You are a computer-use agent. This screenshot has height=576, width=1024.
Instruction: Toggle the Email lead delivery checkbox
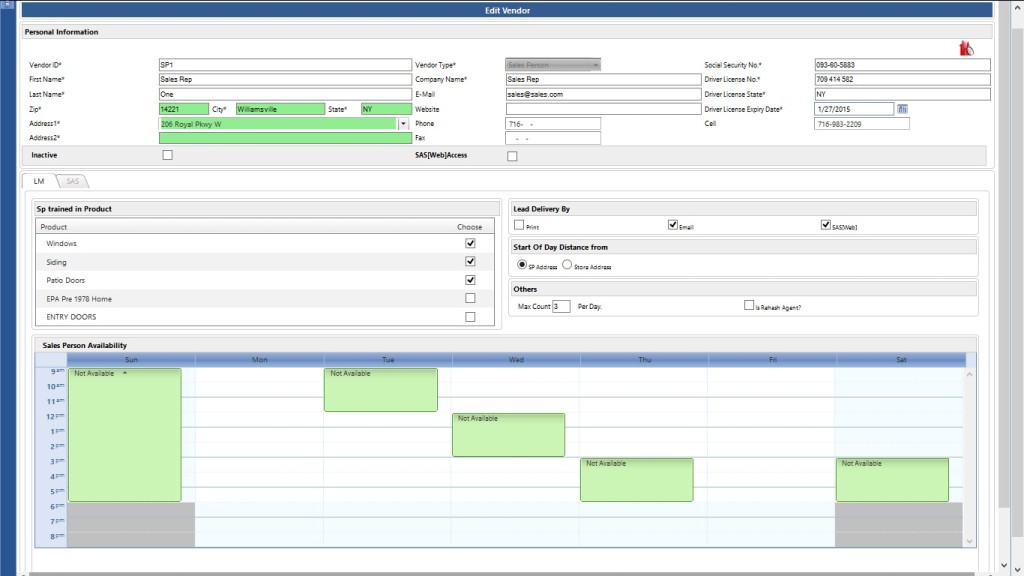(x=673, y=225)
